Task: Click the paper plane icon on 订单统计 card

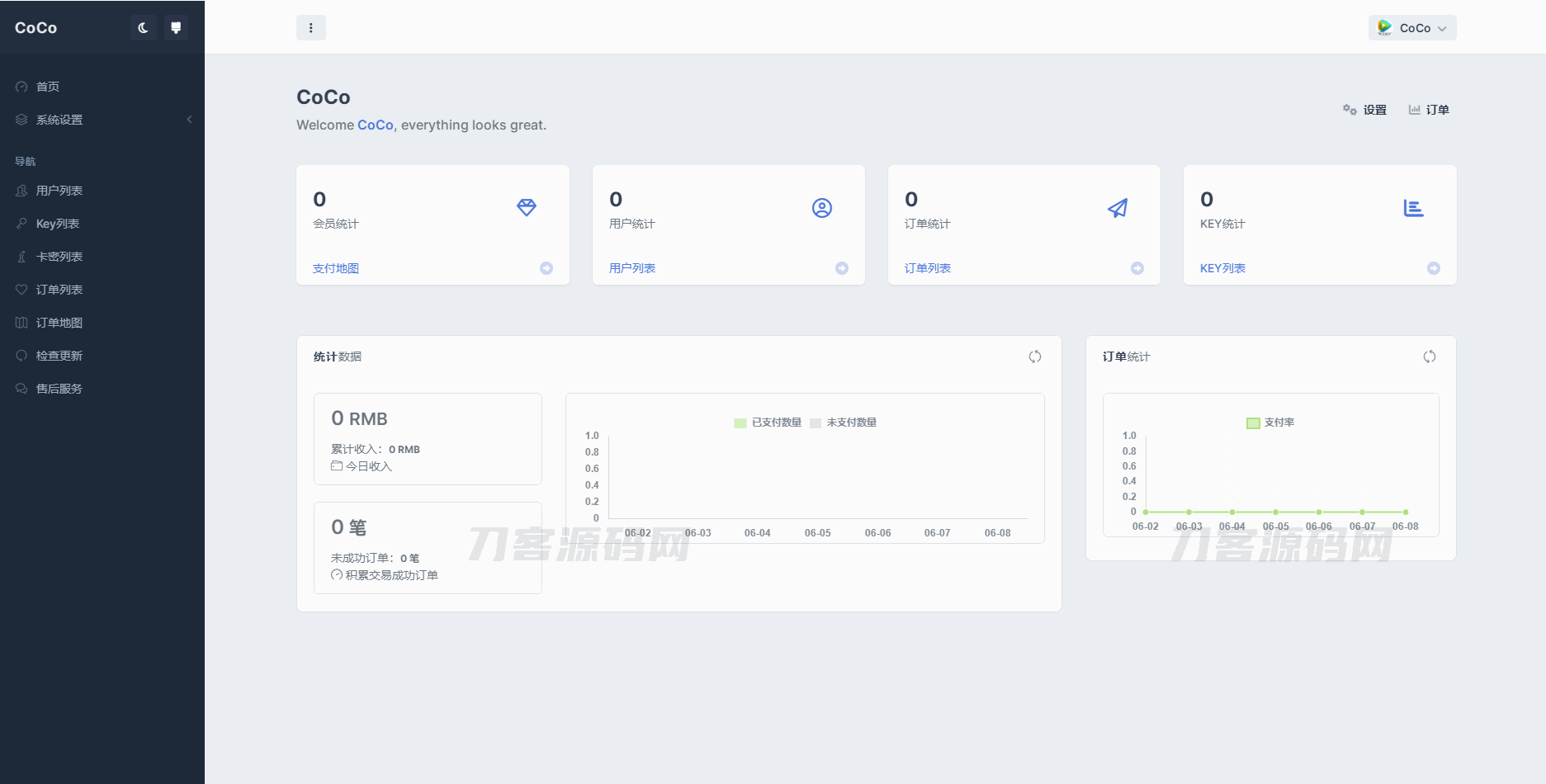Action: (1118, 208)
